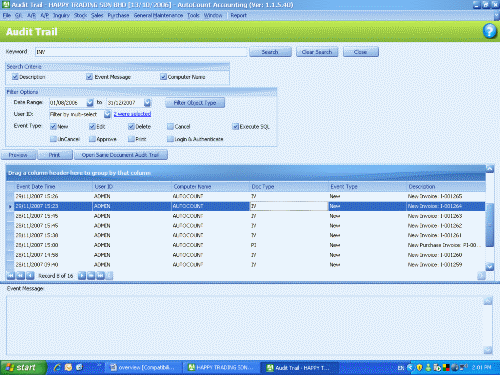The width and height of the screenshot is (500, 375).
Task: Uncheck the Description search criteria checkbox
Action: pos(15,77)
